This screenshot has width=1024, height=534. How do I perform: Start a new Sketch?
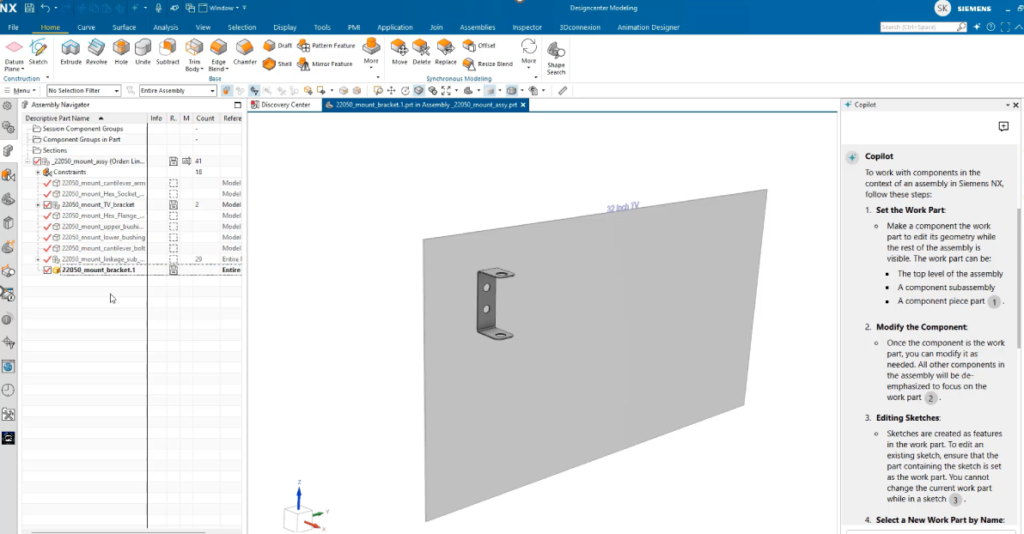(x=38, y=52)
